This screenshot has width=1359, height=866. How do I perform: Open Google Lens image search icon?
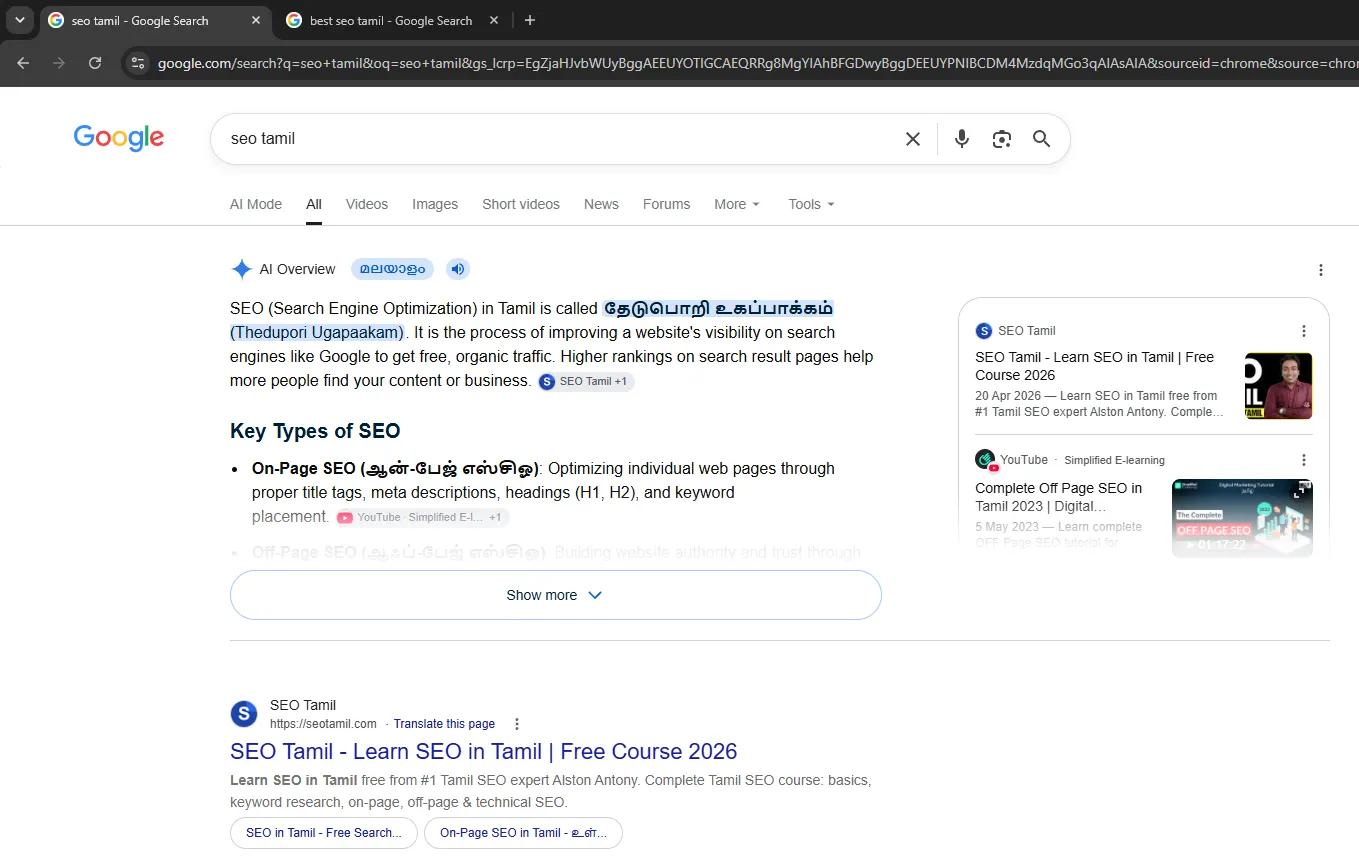click(x=1002, y=139)
